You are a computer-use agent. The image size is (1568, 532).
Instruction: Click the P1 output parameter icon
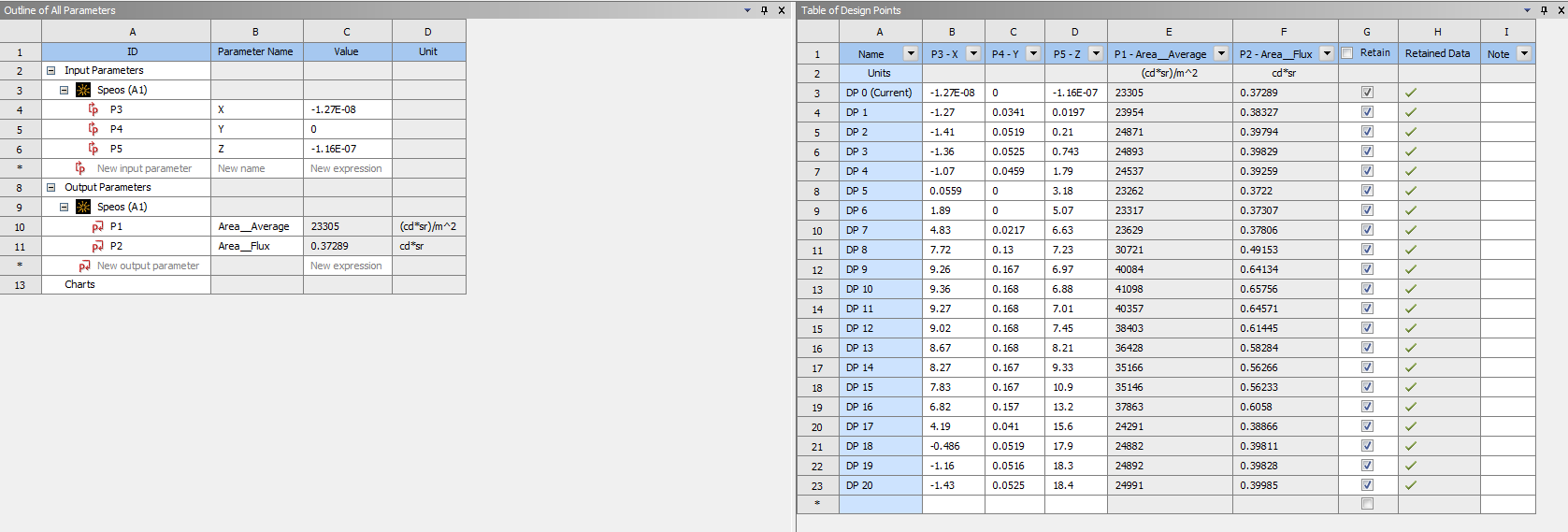coord(97,226)
